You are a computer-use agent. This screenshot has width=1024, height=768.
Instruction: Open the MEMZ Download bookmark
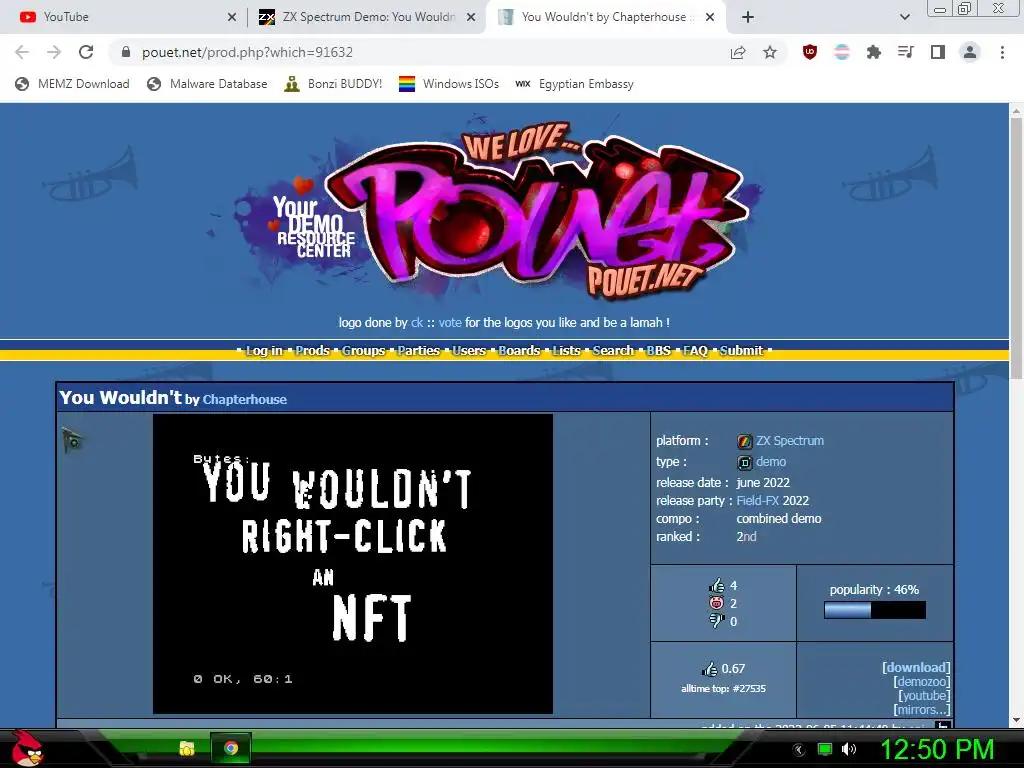click(x=72, y=84)
